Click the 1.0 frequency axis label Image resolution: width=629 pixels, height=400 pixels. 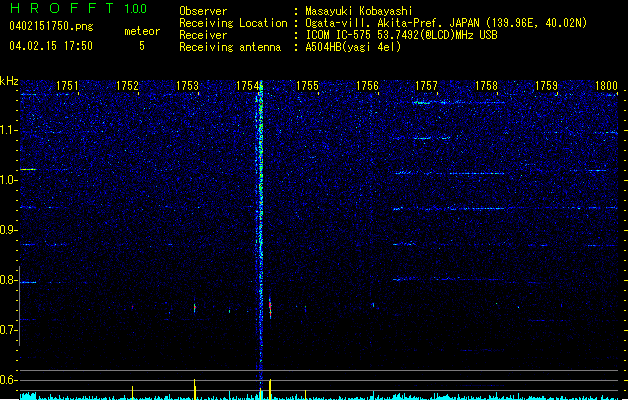pos(7,180)
